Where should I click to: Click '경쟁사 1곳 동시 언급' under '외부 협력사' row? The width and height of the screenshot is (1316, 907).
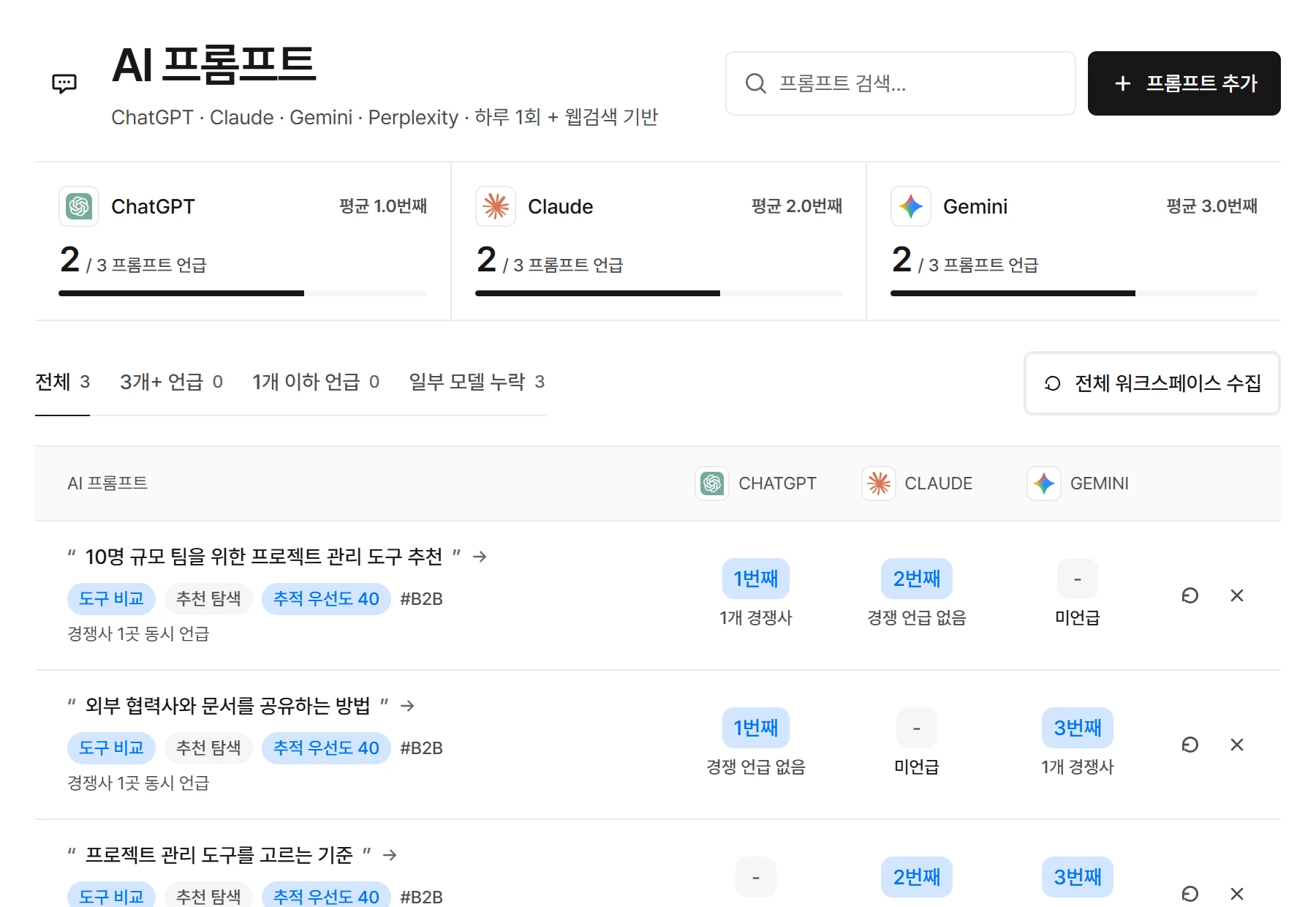click(x=138, y=783)
